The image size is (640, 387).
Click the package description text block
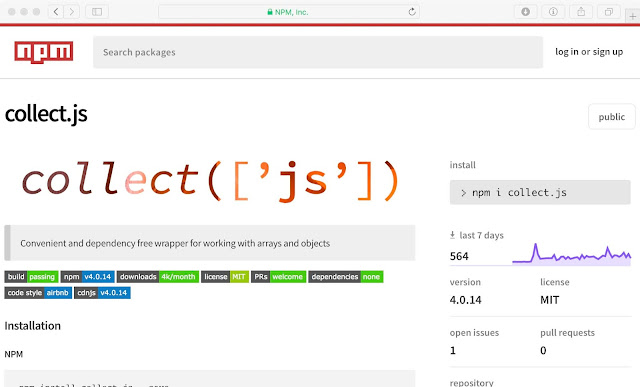210,243
